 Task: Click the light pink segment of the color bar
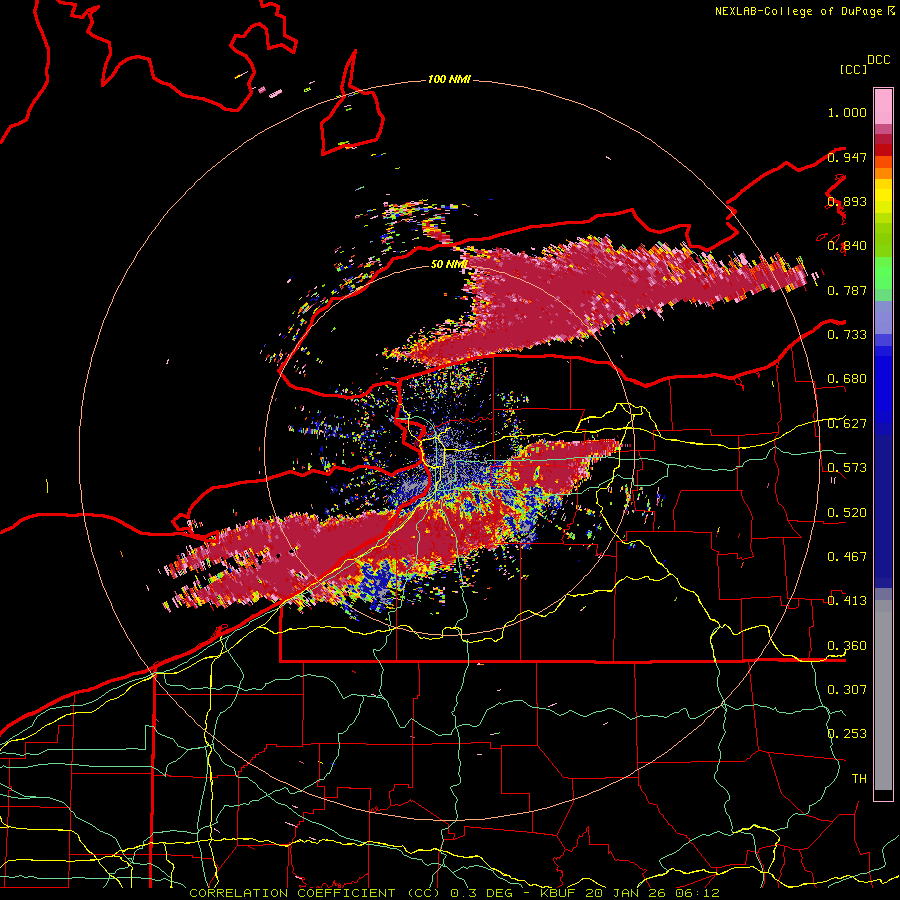coord(883,106)
